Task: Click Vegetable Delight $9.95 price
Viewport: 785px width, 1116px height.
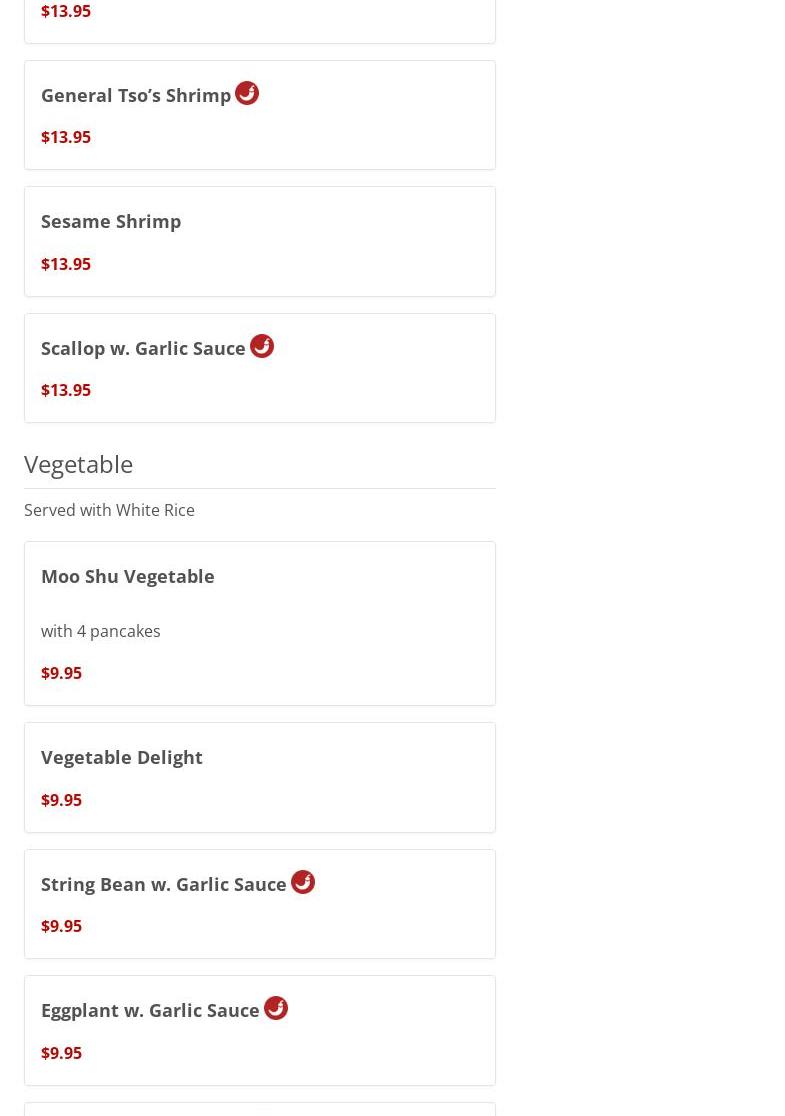Action: (x=62, y=800)
